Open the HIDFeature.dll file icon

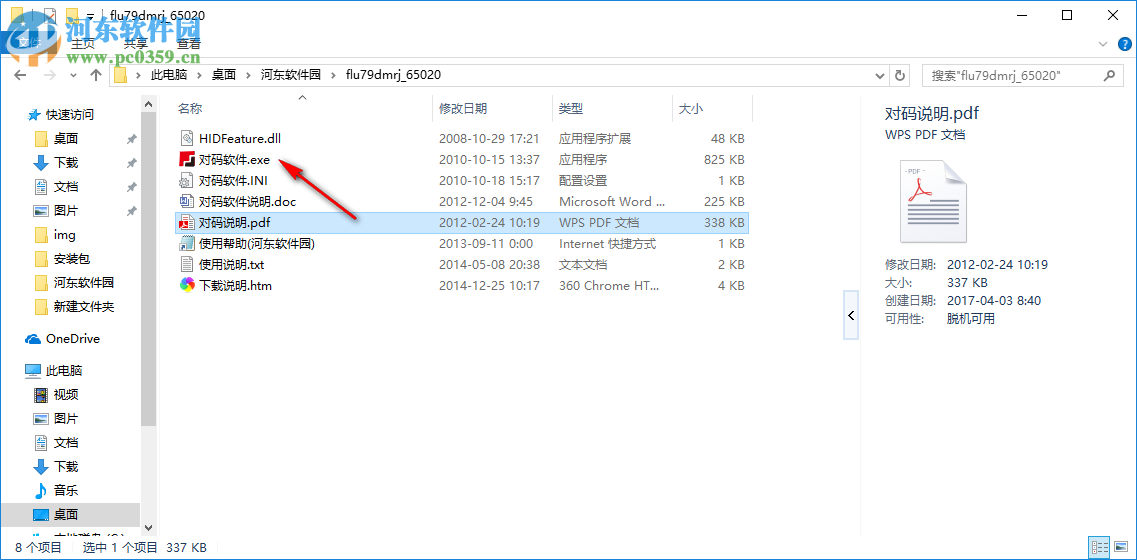coord(187,138)
